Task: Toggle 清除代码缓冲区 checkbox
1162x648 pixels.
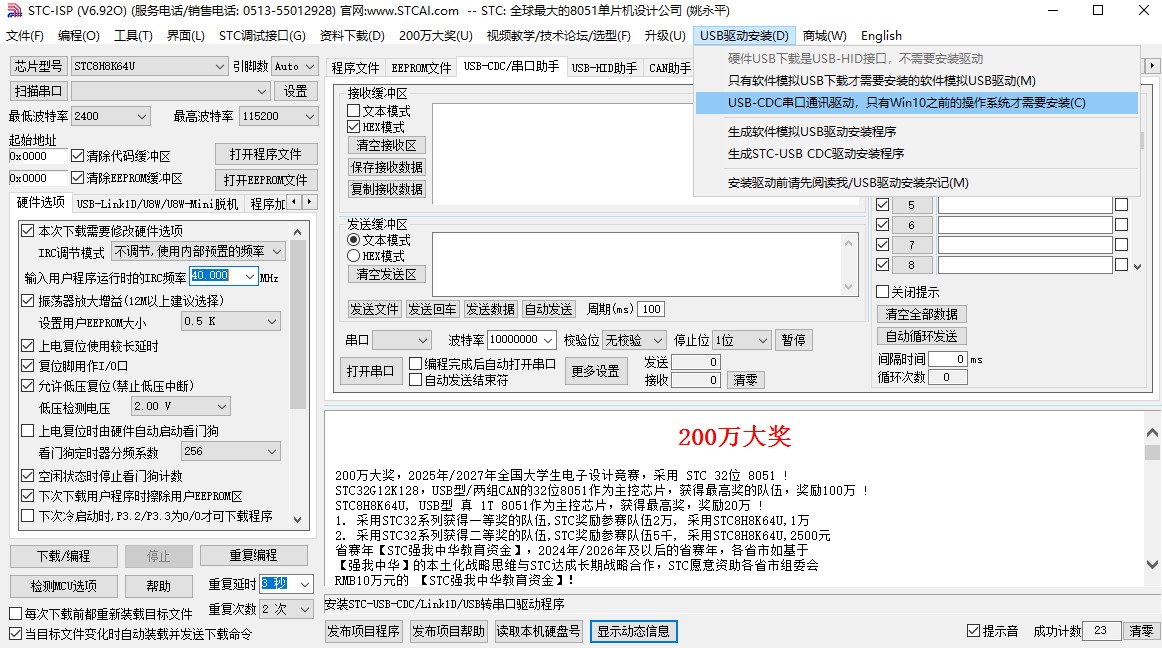Action: click(77, 156)
